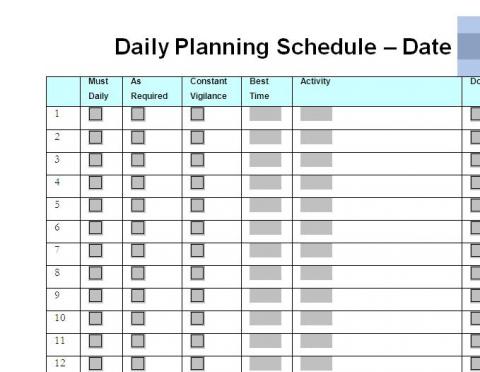Click the Date field next to the title
Viewport: 480px width, 372px height.
click(x=469, y=46)
